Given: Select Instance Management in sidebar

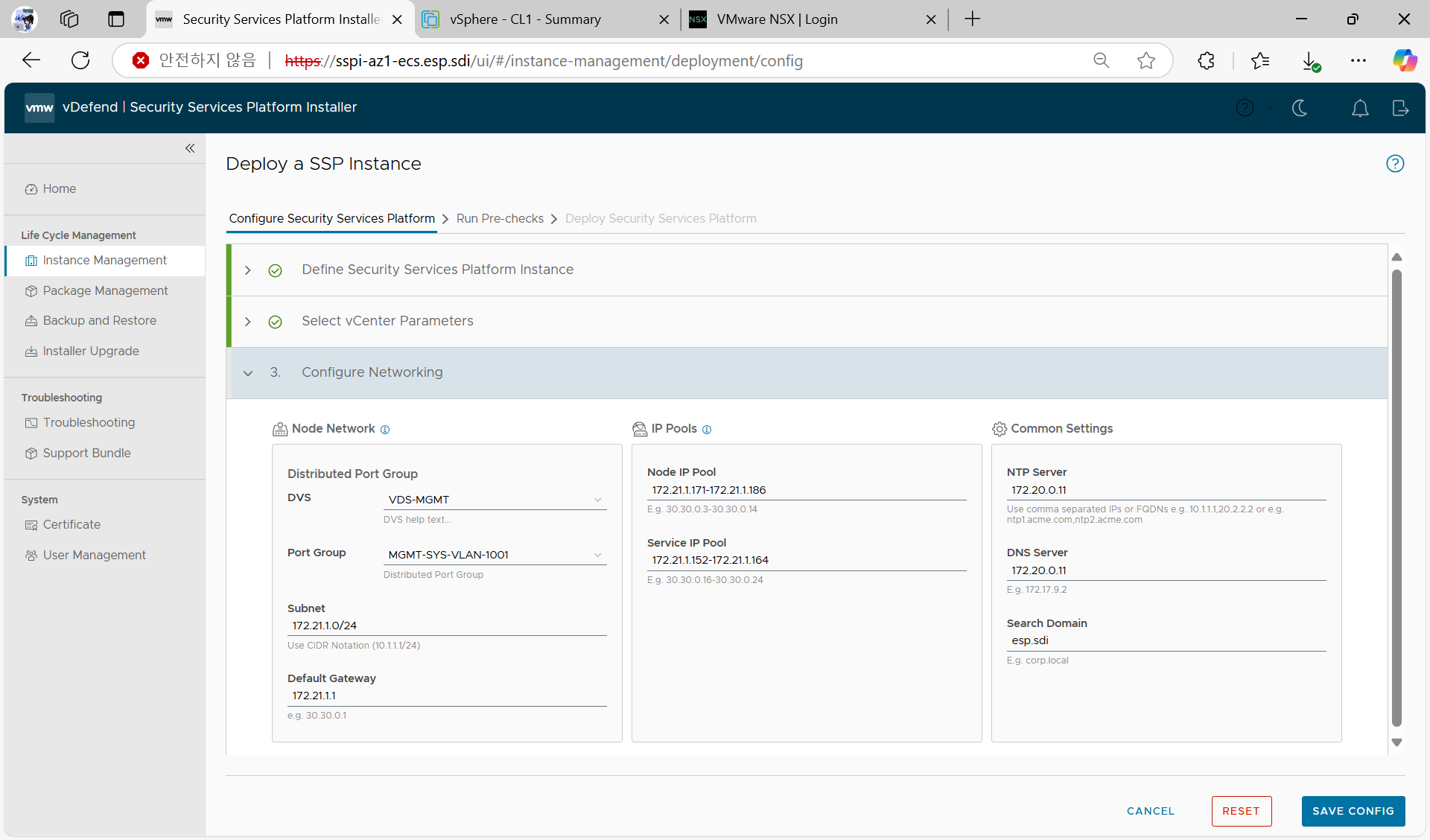Looking at the screenshot, I should (104, 261).
